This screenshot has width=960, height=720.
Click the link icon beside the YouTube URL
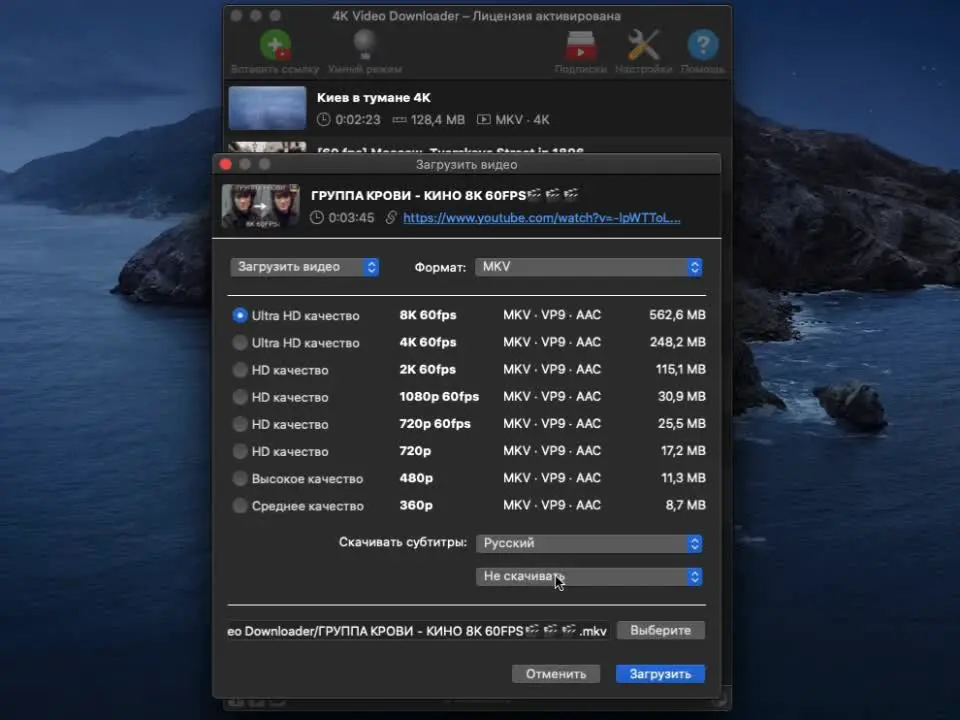pos(391,218)
